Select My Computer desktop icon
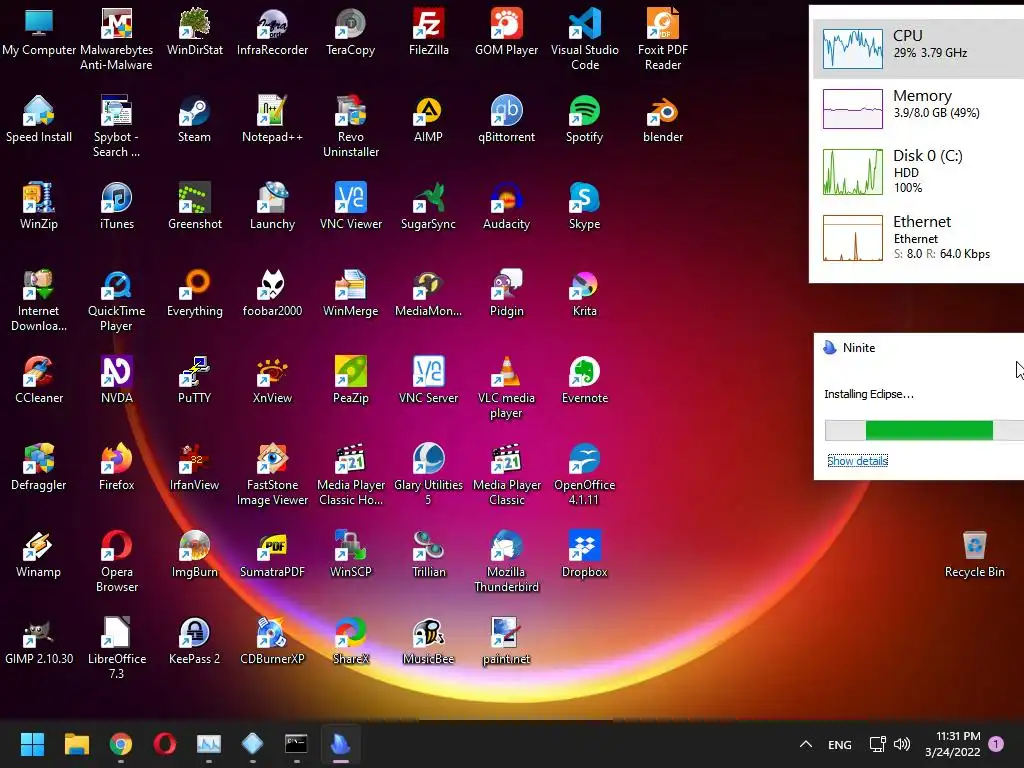 coord(39,33)
